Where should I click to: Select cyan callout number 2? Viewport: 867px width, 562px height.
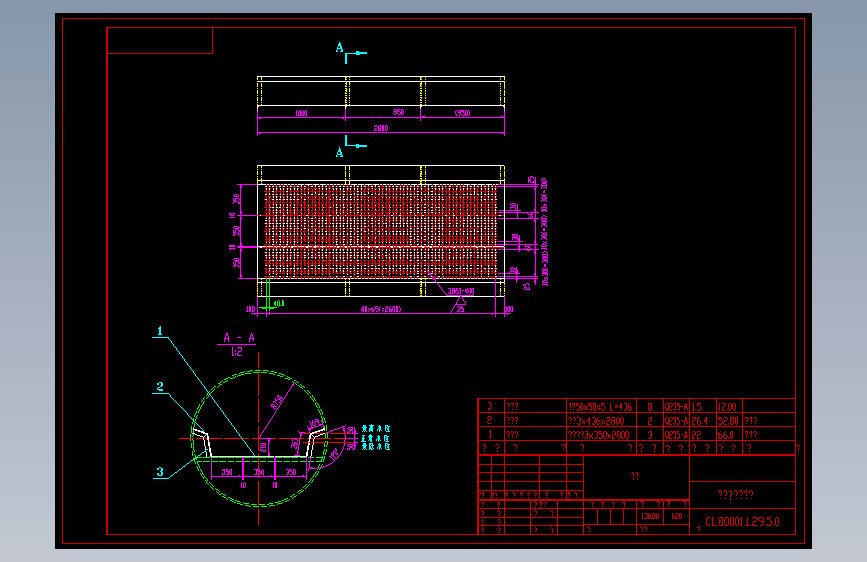(160, 386)
